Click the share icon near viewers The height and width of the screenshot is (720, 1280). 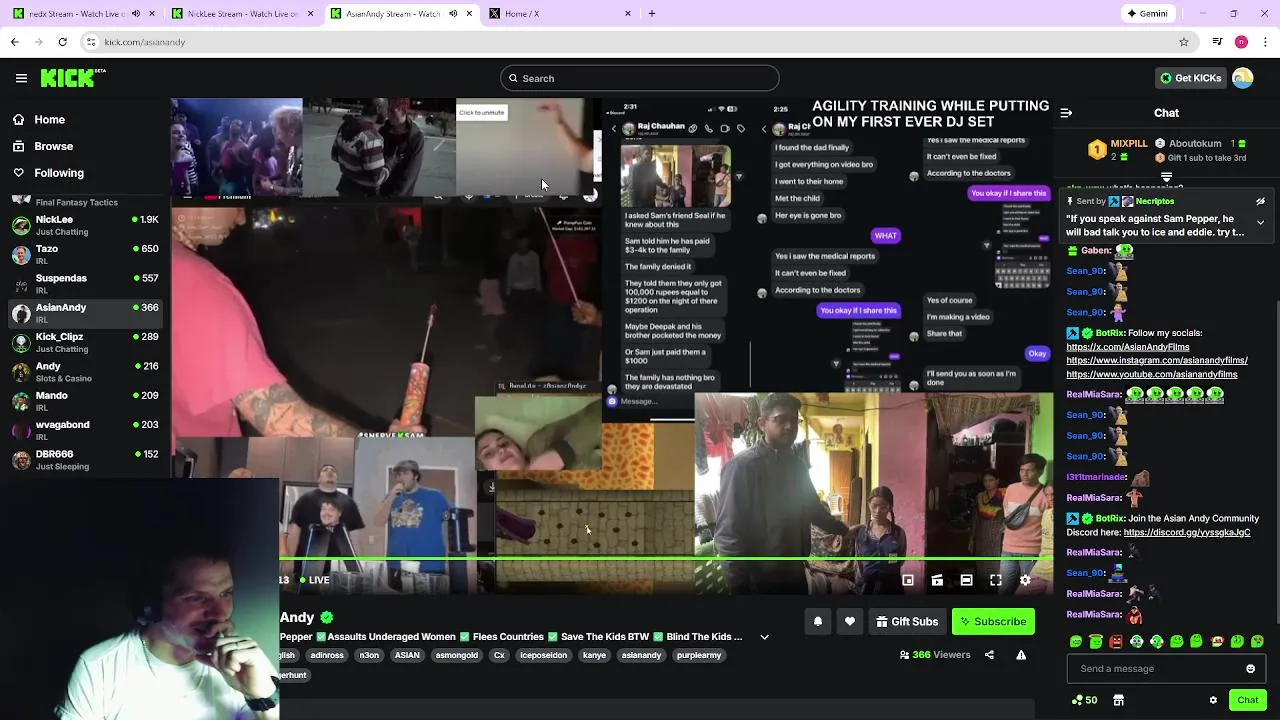pos(989,655)
